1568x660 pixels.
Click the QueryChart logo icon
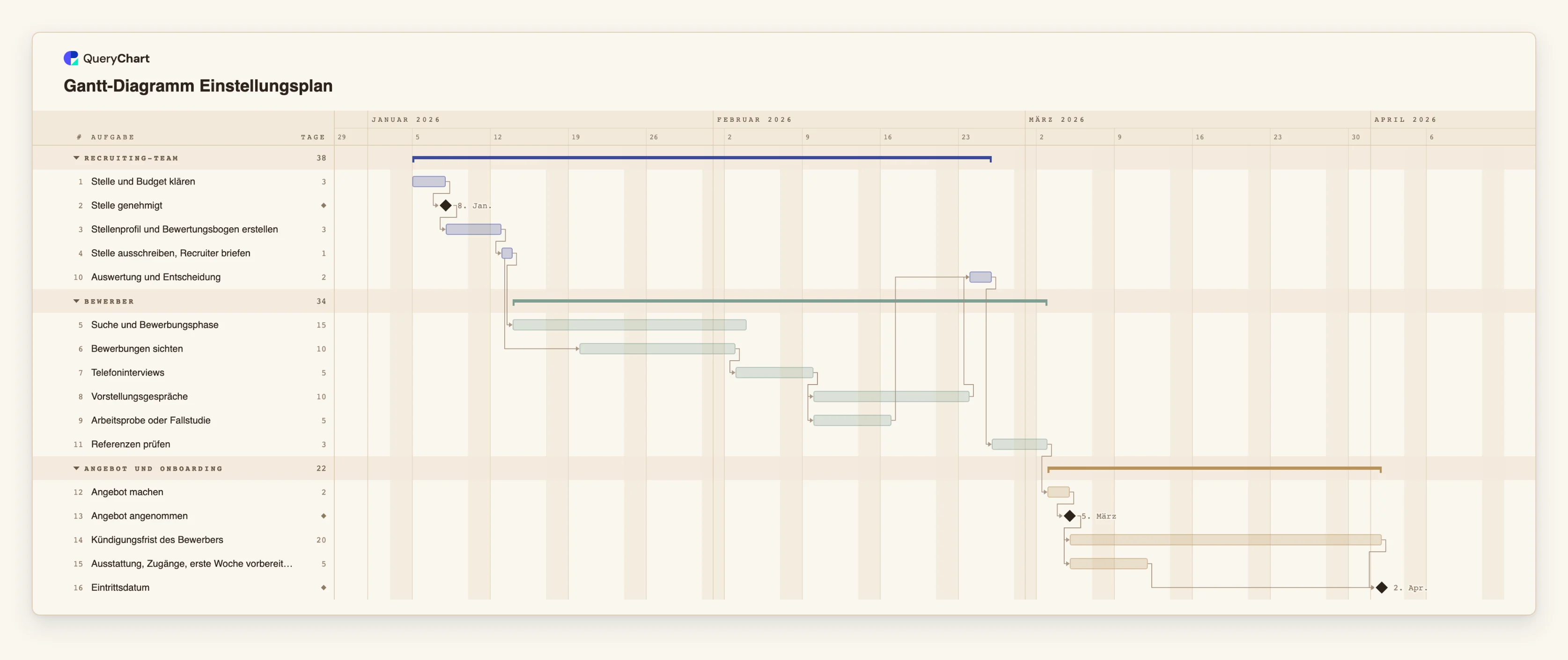[71, 59]
